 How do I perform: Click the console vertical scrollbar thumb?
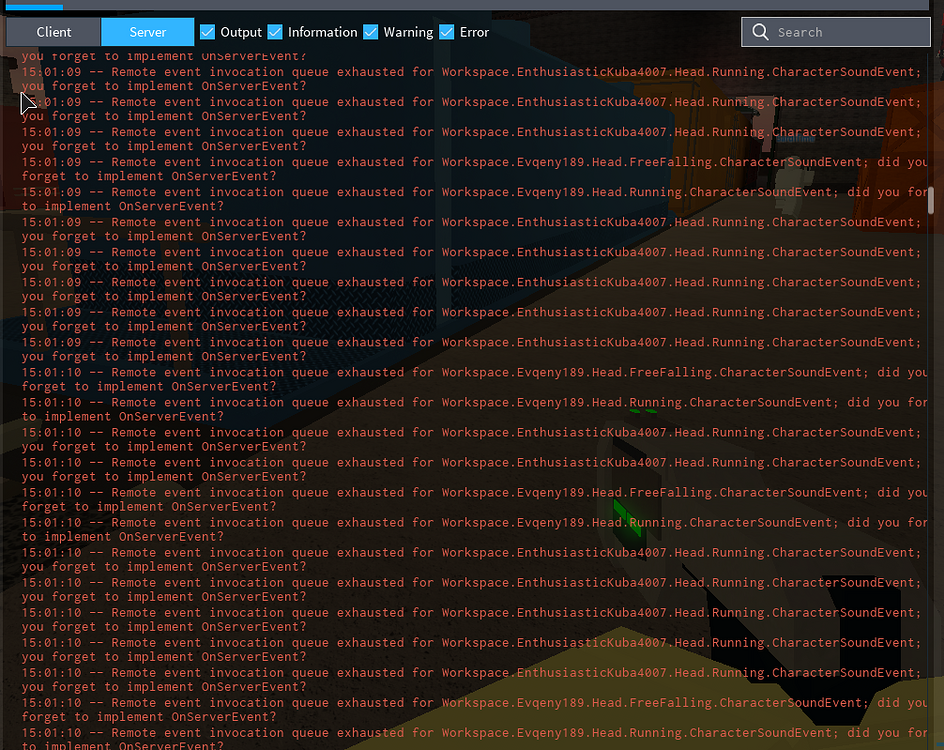931,200
